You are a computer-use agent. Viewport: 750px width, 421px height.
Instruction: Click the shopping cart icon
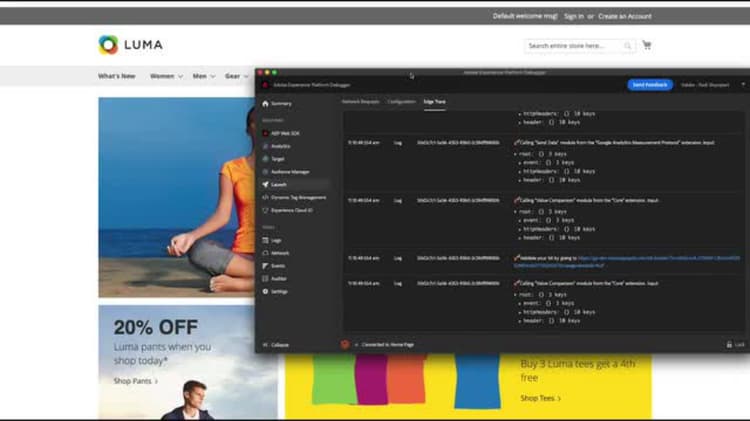(x=647, y=45)
